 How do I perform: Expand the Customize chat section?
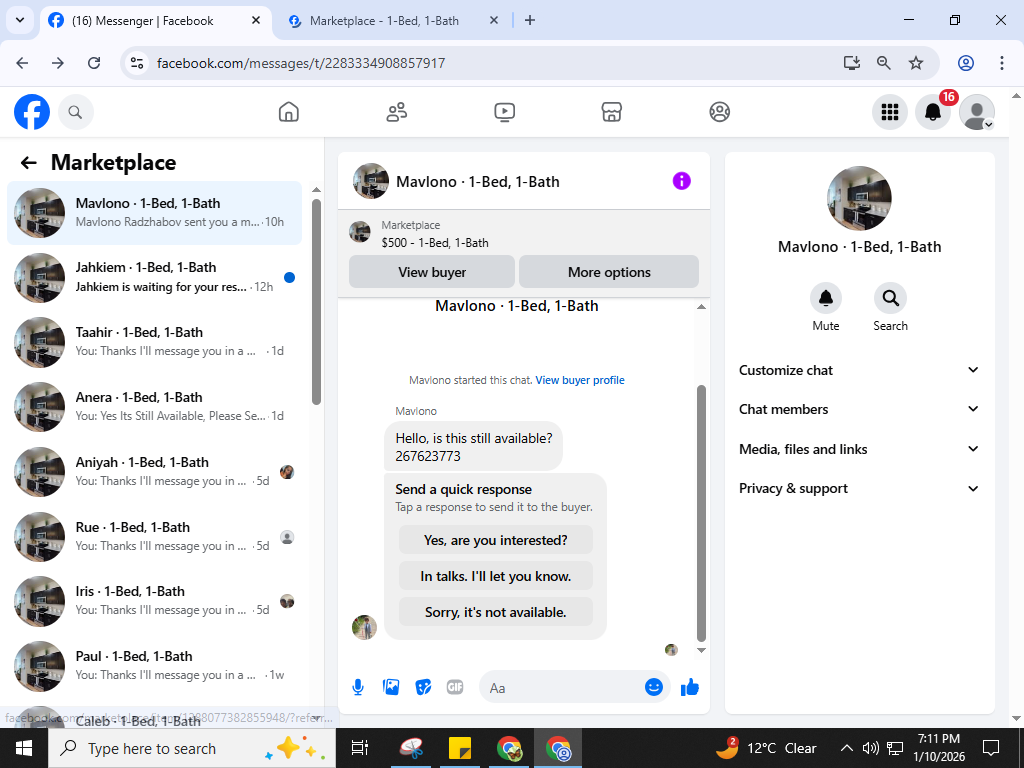(859, 370)
